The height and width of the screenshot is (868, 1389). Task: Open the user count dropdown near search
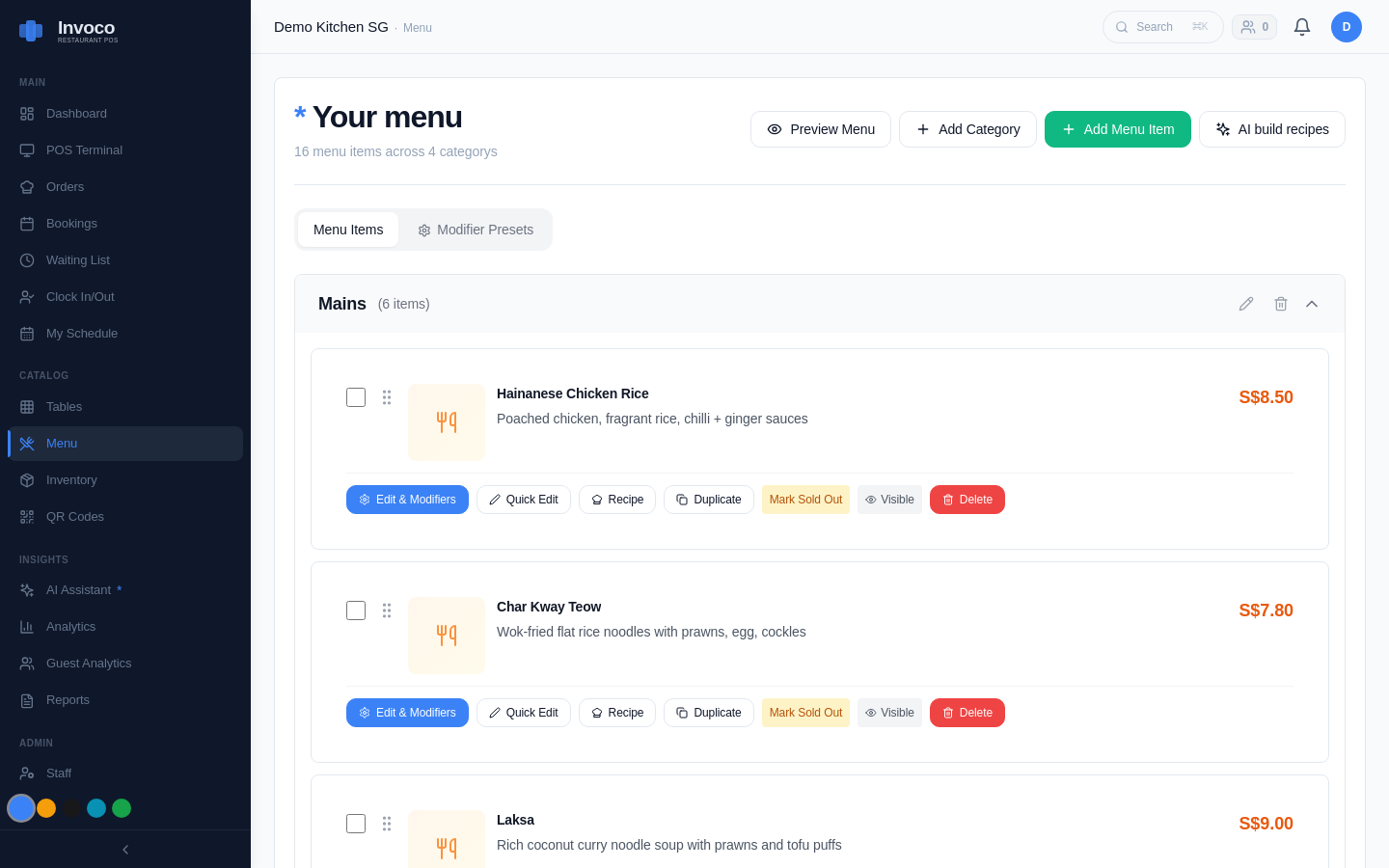1254,27
